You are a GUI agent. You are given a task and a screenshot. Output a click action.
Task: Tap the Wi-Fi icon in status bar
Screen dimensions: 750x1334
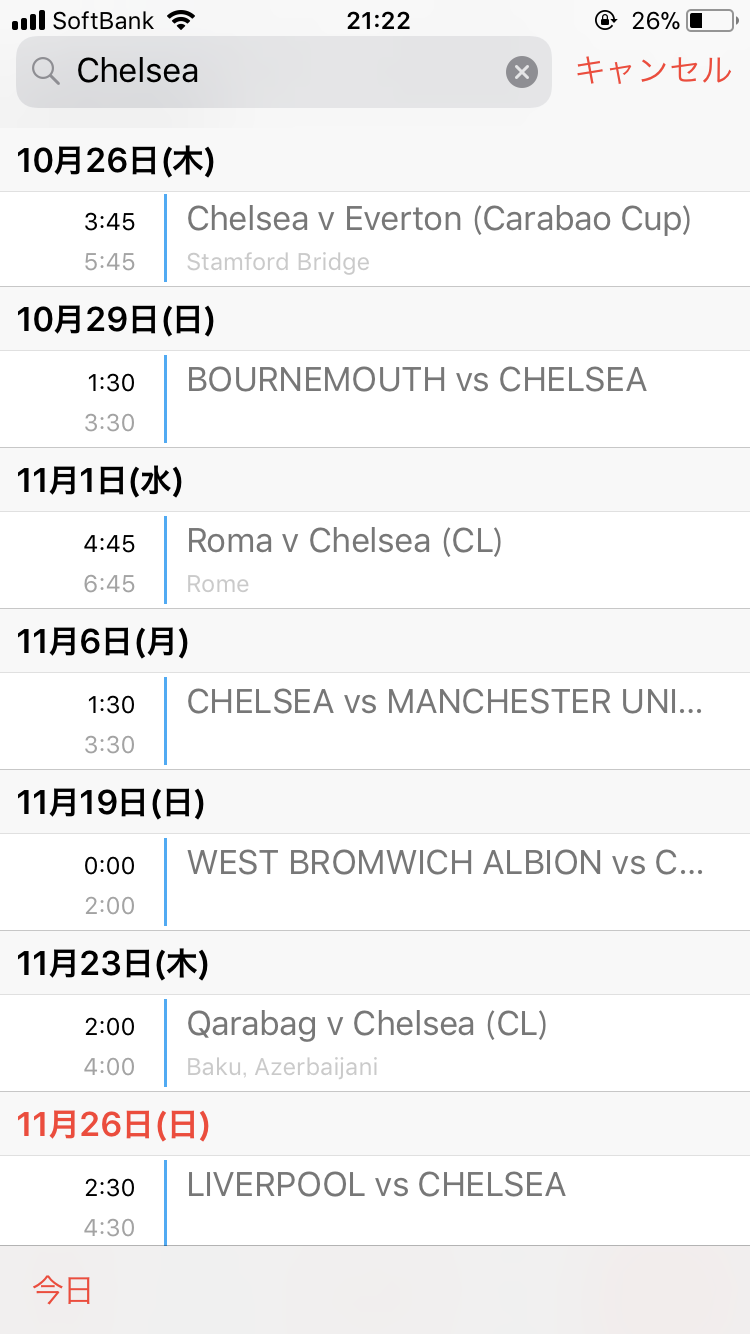coord(181,20)
